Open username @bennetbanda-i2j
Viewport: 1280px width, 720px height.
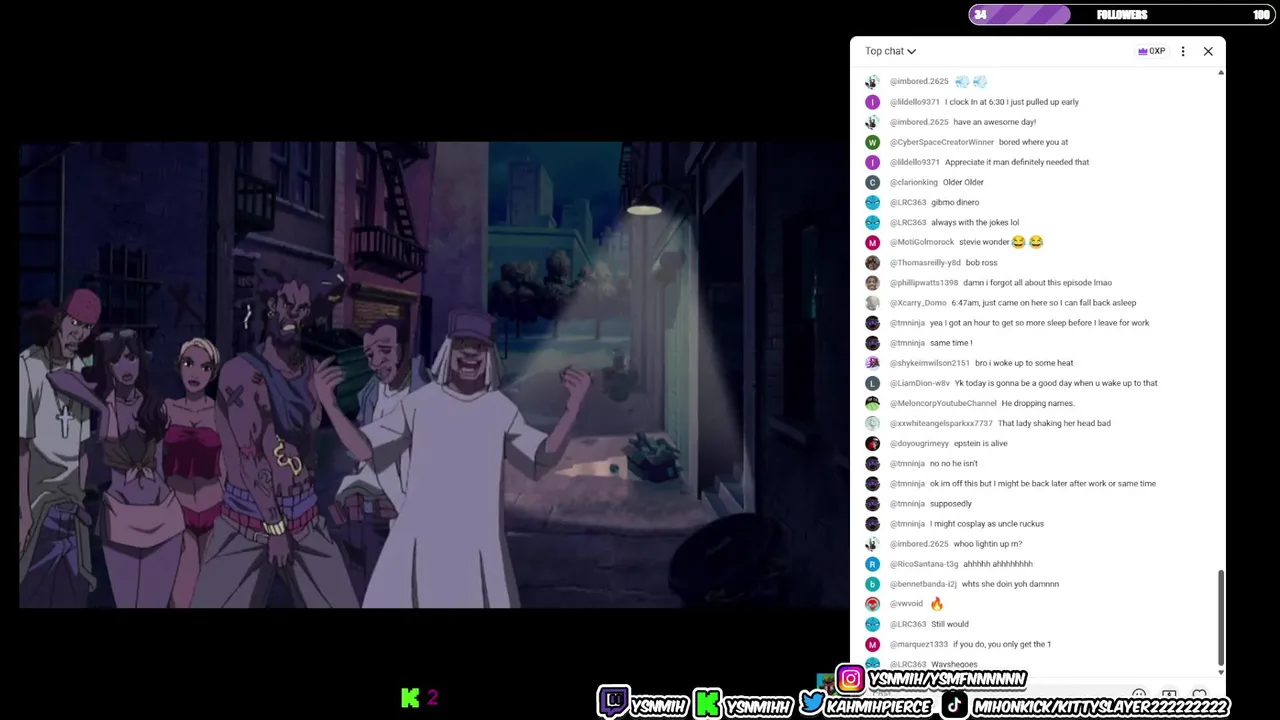923,584
